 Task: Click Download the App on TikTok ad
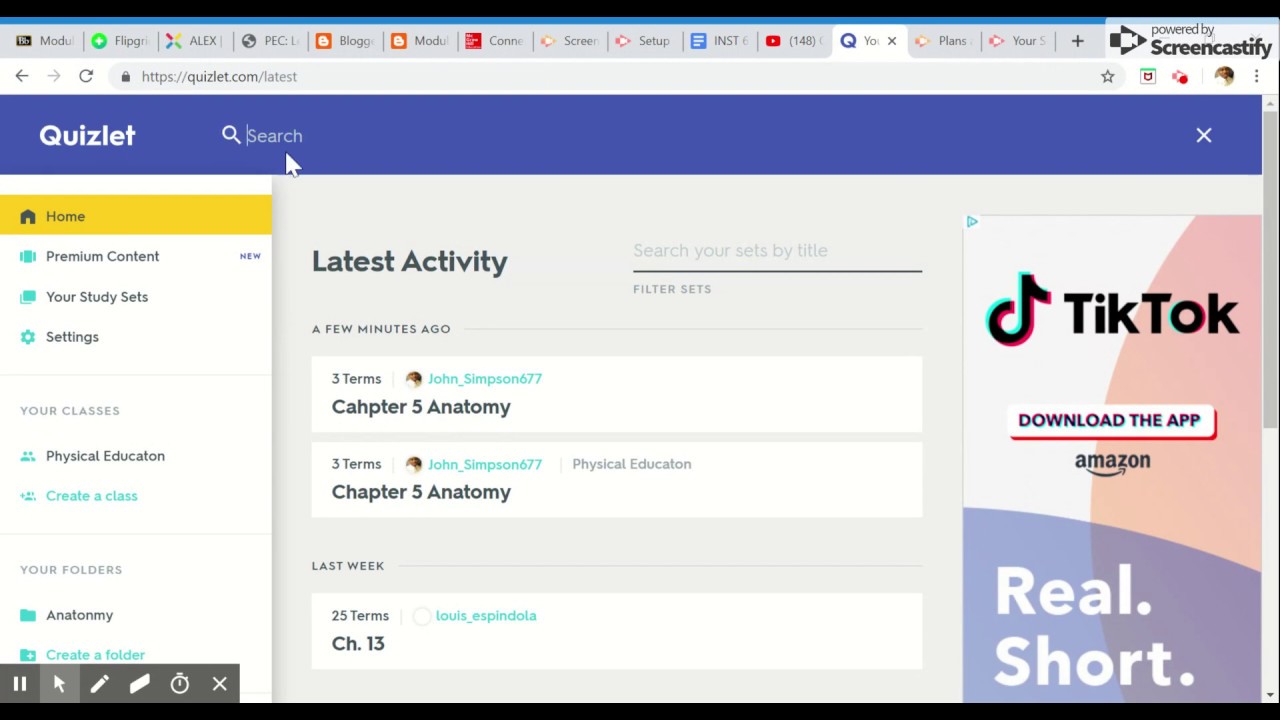click(1110, 421)
